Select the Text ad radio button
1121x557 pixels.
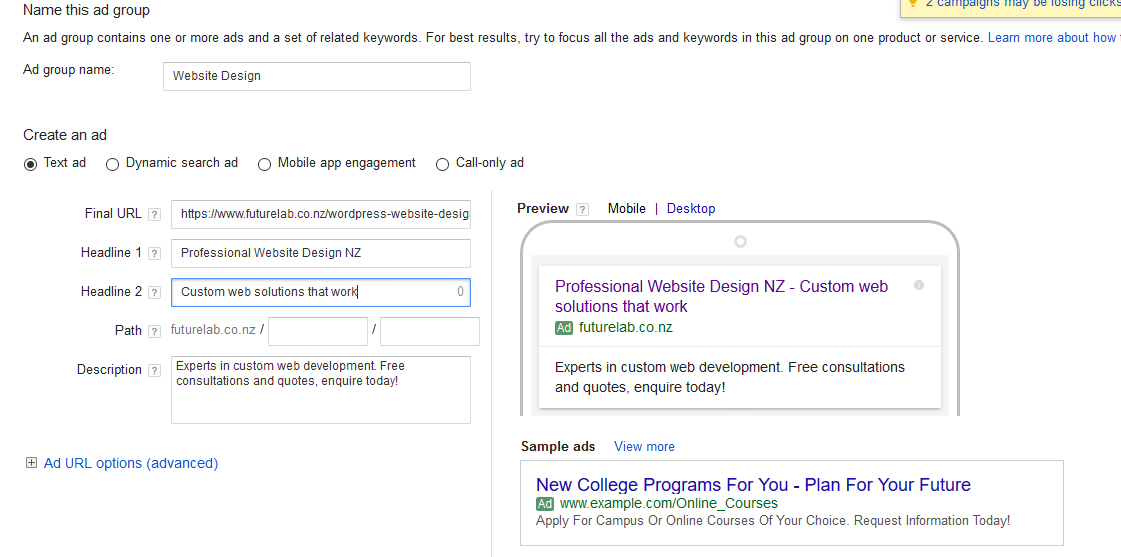pos(31,164)
